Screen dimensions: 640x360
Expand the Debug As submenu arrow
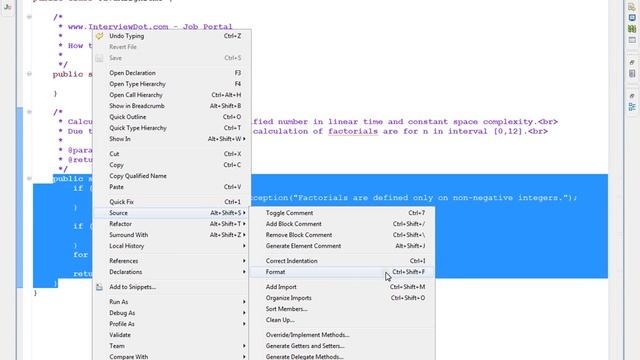tap(244, 313)
